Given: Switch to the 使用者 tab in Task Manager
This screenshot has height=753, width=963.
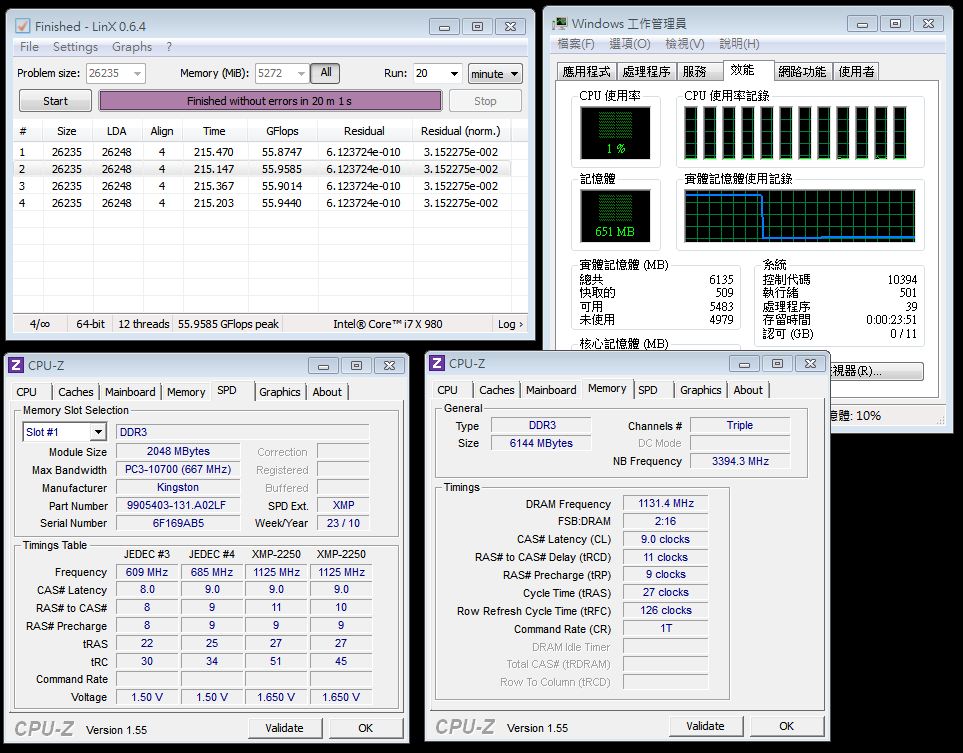Looking at the screenshot, I should 856,71.
